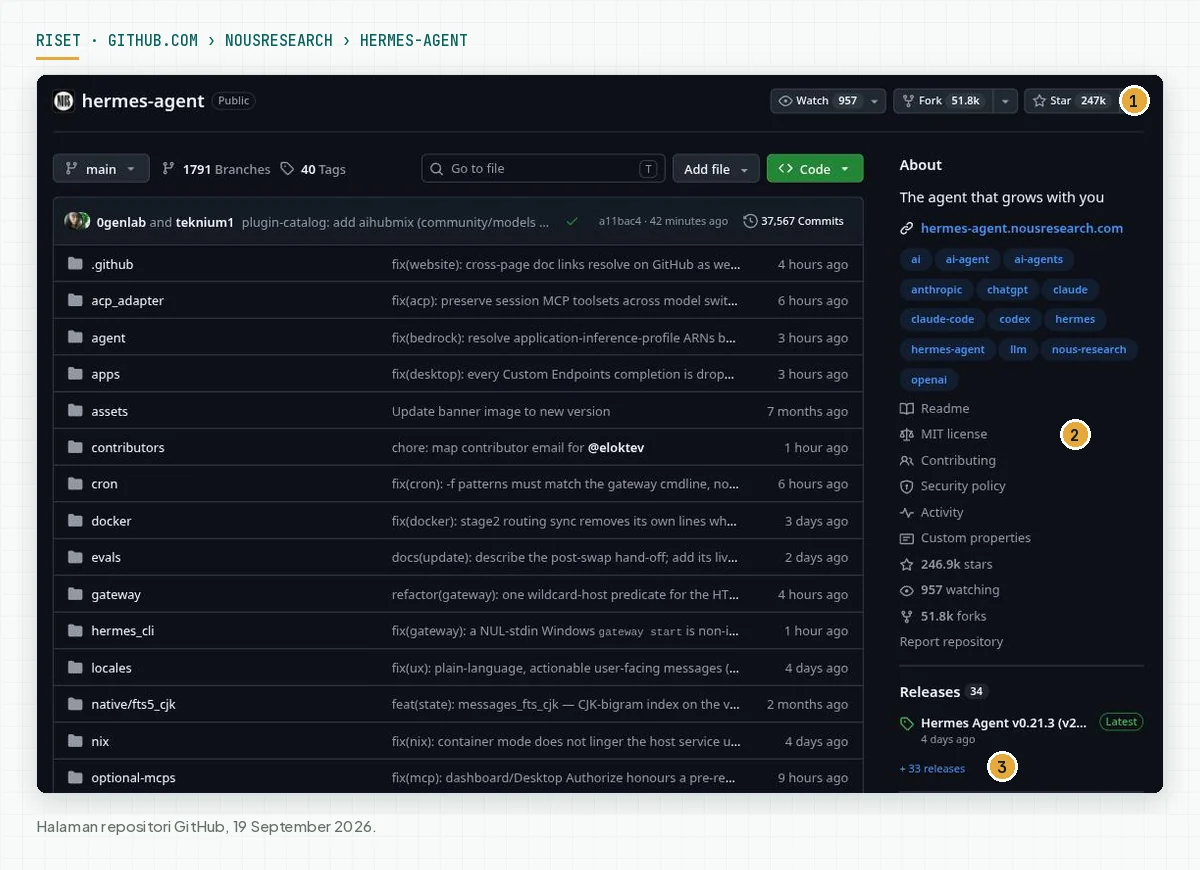
Task: Click the folder icon beside assets
Action: coord(74,411)
